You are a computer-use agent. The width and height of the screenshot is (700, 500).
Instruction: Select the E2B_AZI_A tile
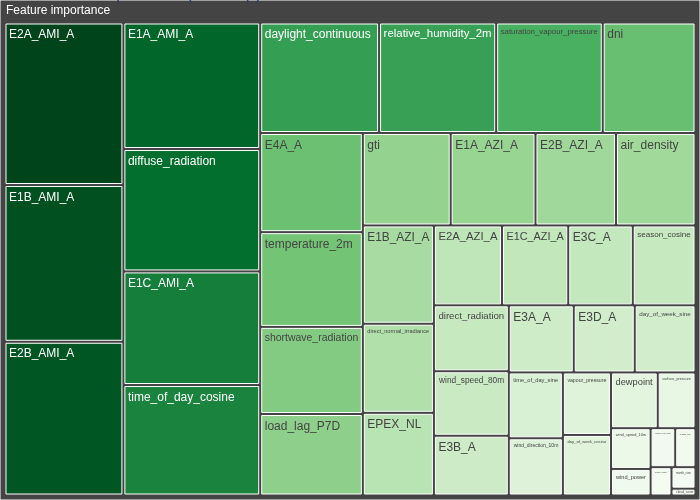coord(575,179)
